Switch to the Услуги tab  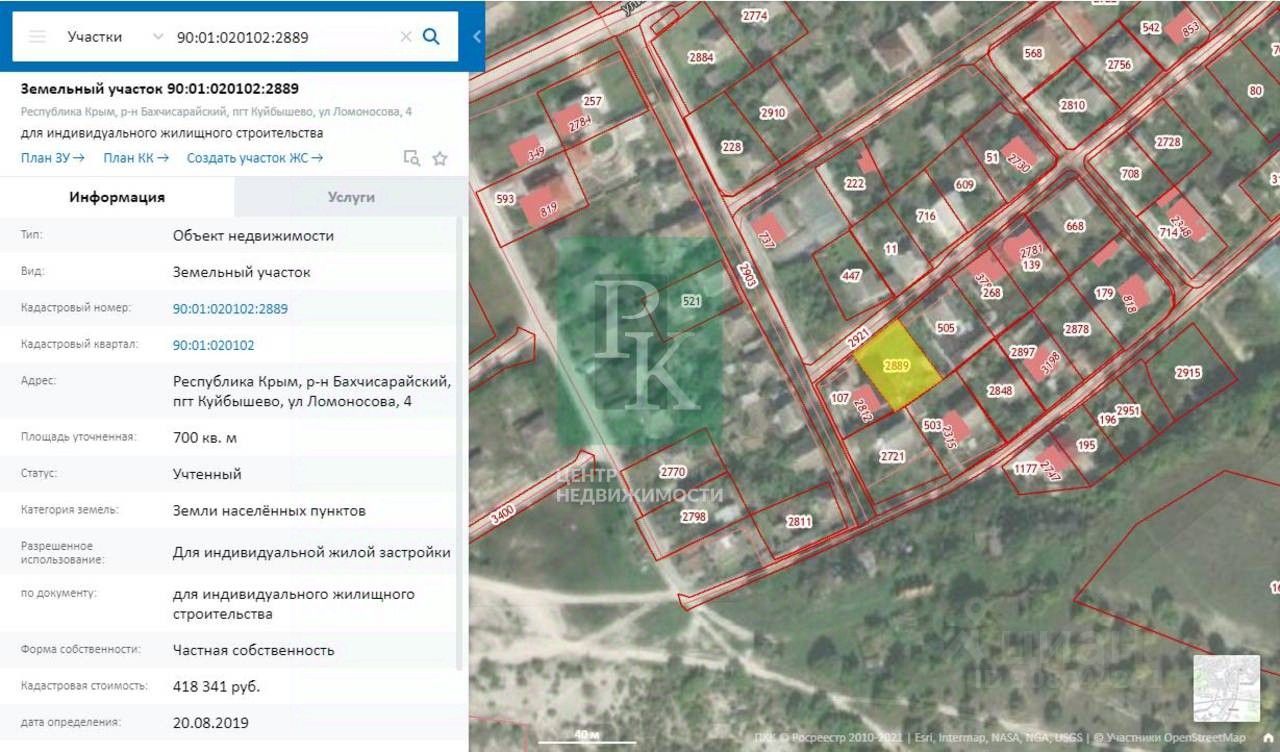click(x=351, y=197)
